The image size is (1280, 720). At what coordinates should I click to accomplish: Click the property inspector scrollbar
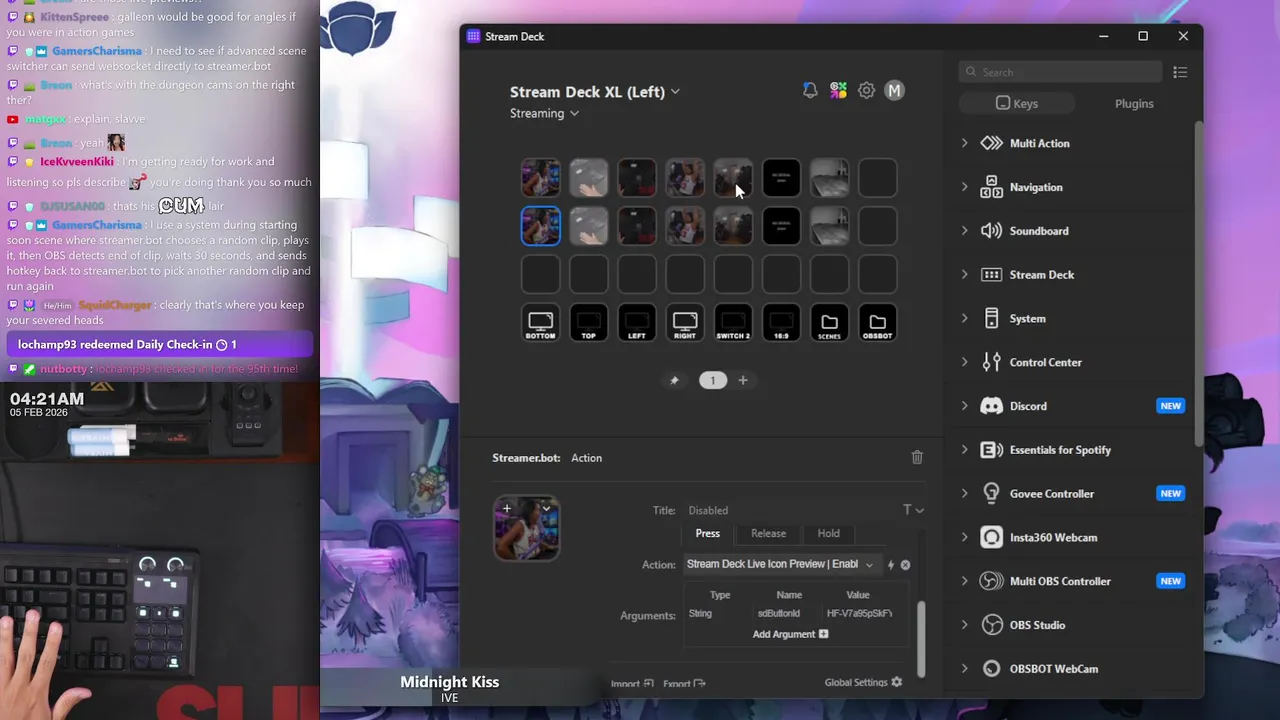pos(921,638)
